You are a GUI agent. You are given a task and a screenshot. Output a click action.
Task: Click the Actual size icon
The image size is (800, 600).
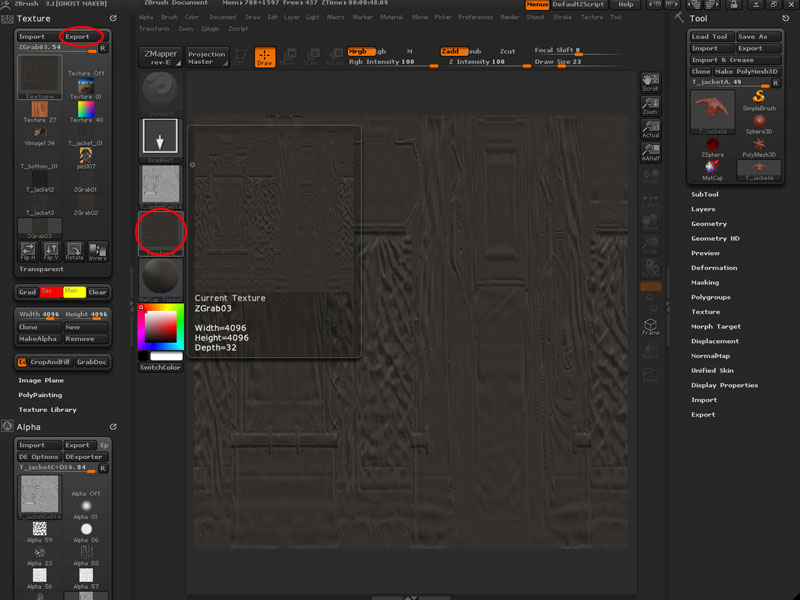pyautogui.click(x=651, y=129)
